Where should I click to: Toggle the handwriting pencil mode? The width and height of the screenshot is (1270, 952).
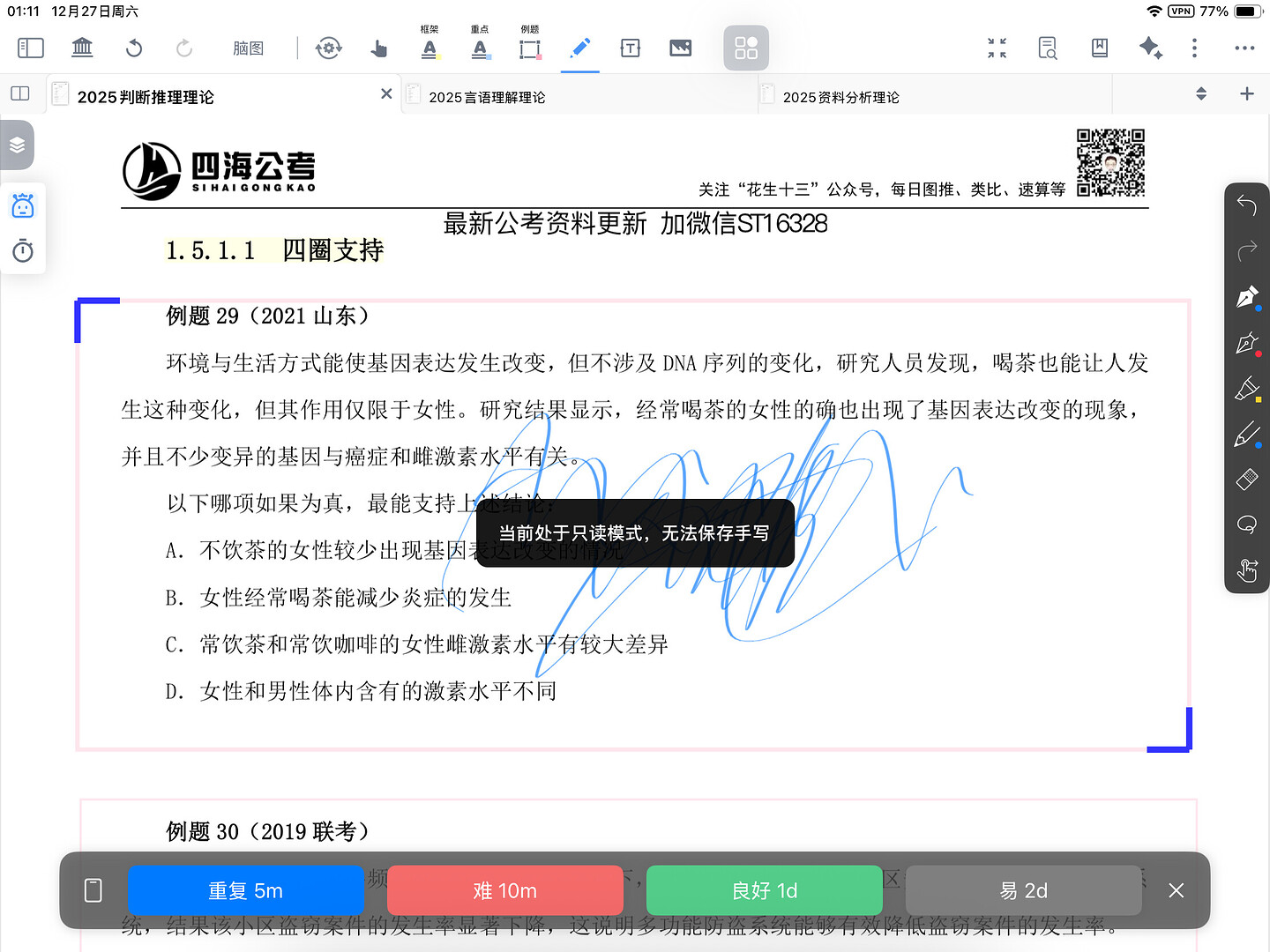click(580, 48)
